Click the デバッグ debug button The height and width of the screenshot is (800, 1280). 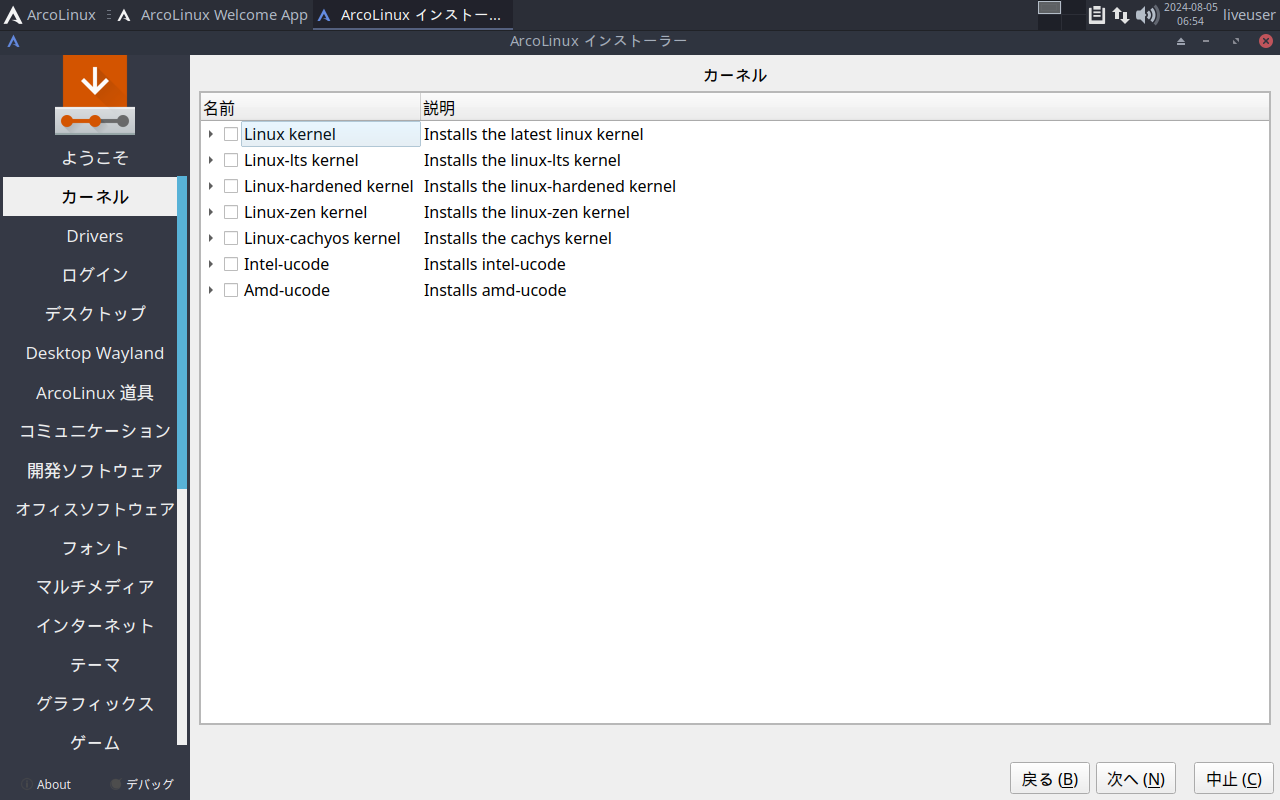tap(142, 785)
